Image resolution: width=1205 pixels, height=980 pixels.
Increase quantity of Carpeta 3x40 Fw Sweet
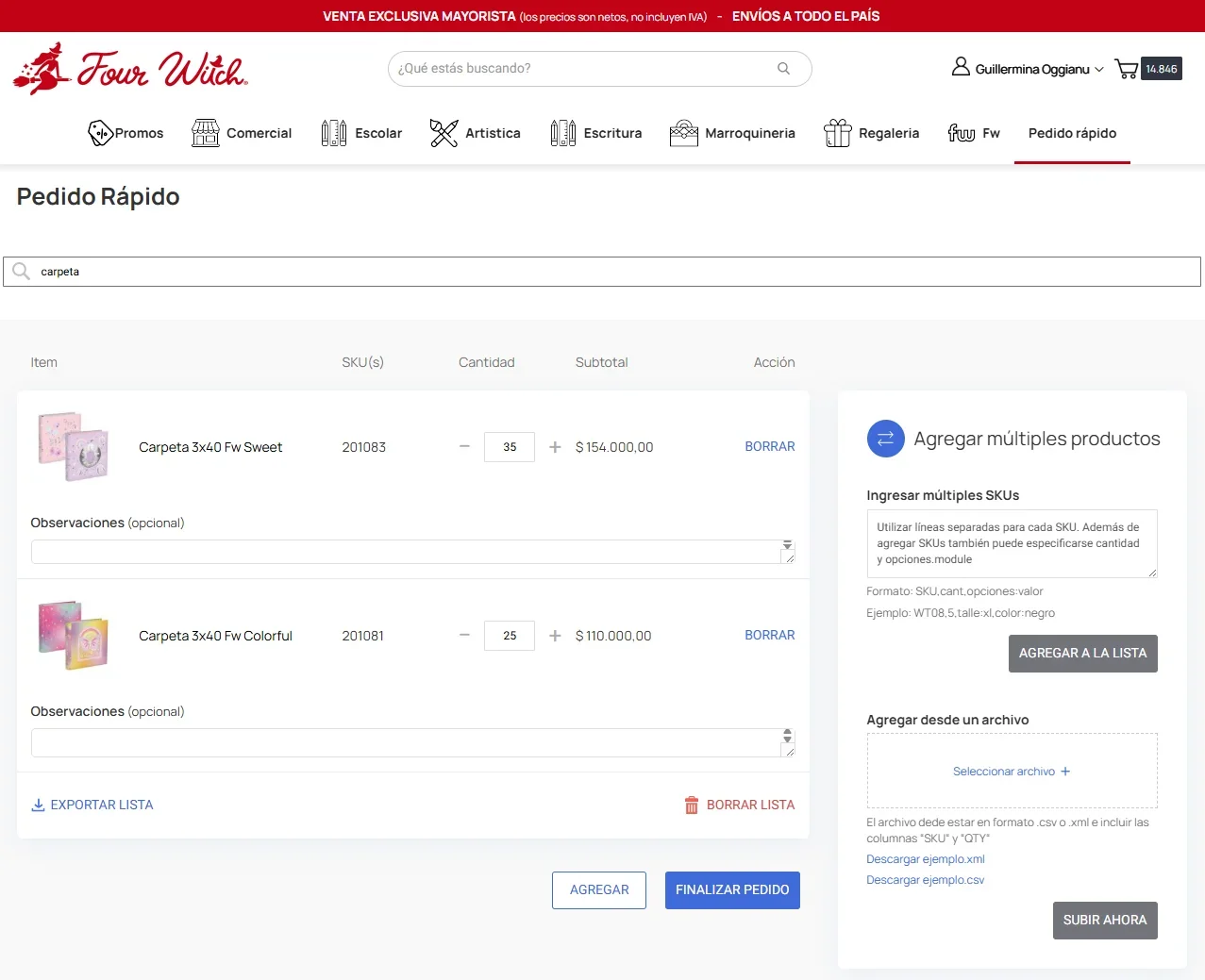(x=555, y=447)
